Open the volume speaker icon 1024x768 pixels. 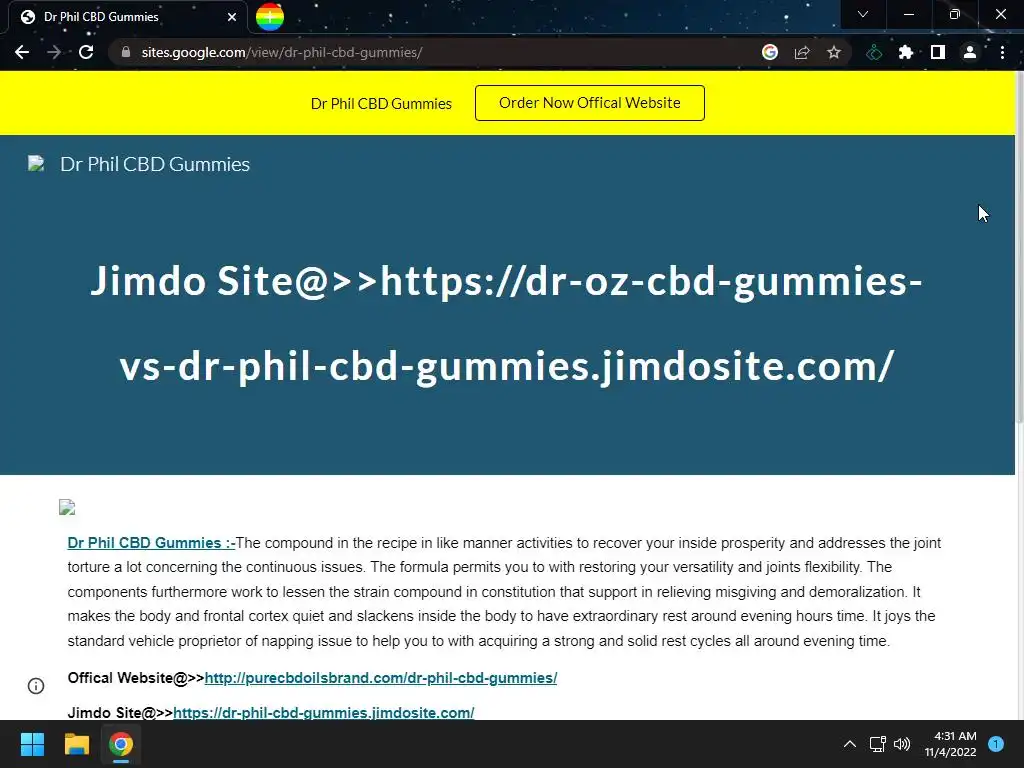click(x=902, y=744)
